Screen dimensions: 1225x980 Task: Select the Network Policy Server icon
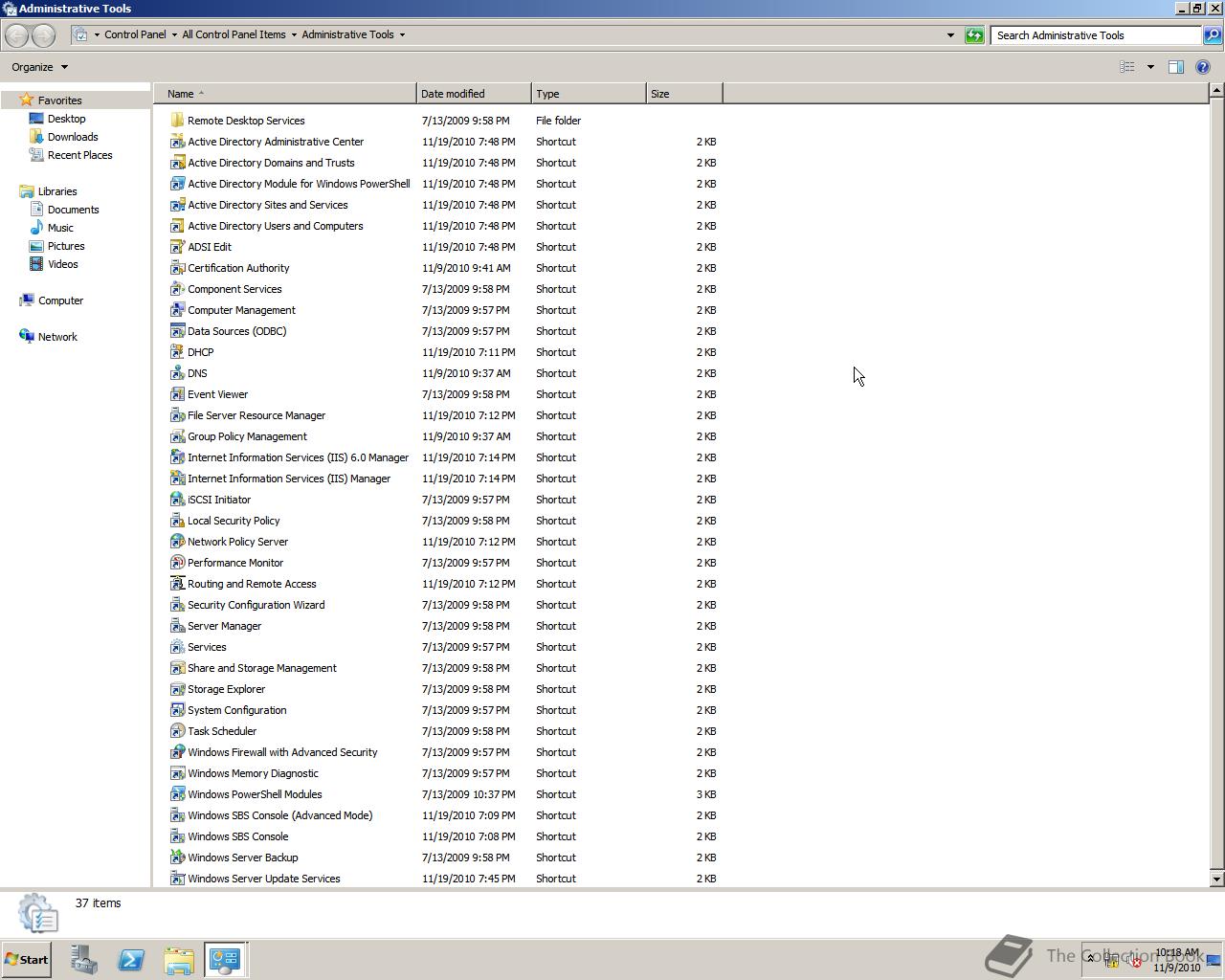(177, 542)
